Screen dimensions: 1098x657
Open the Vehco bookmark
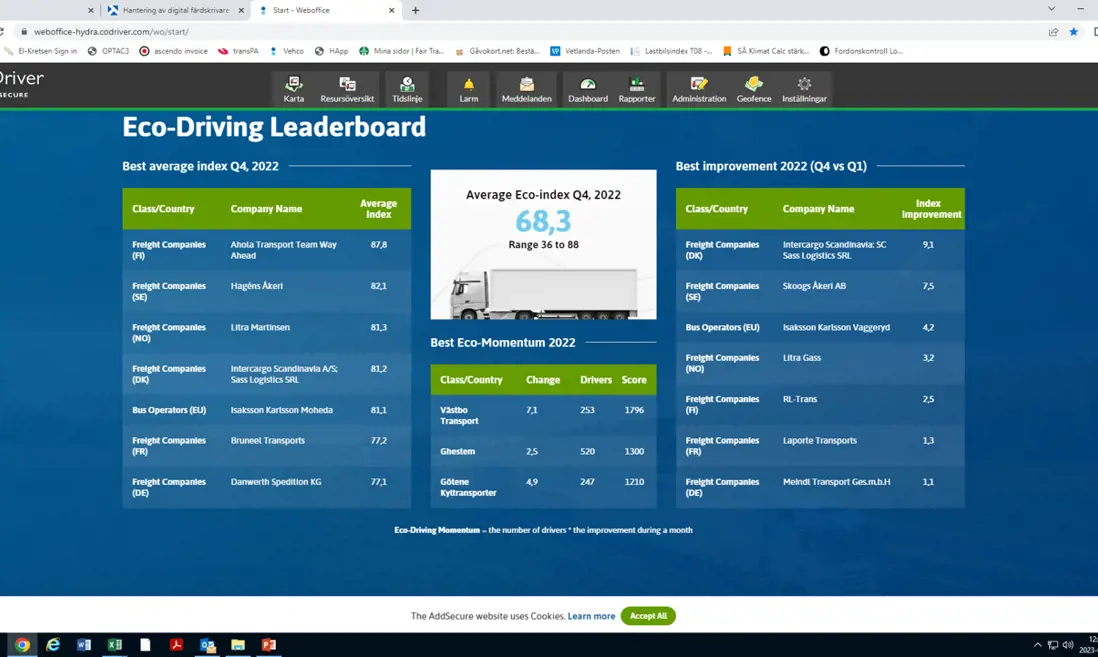286,51
